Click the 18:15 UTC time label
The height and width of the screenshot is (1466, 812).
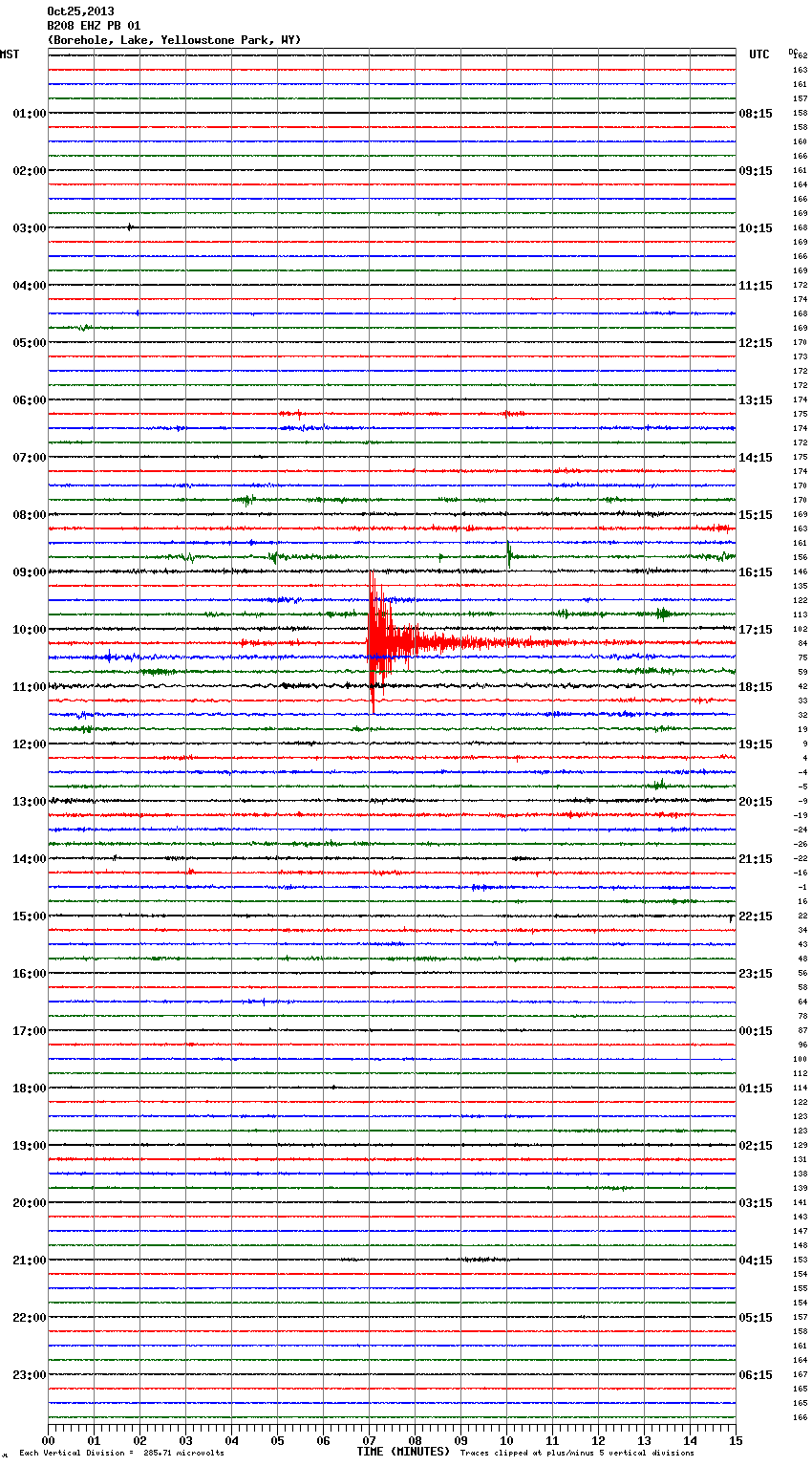coord(756,687)
